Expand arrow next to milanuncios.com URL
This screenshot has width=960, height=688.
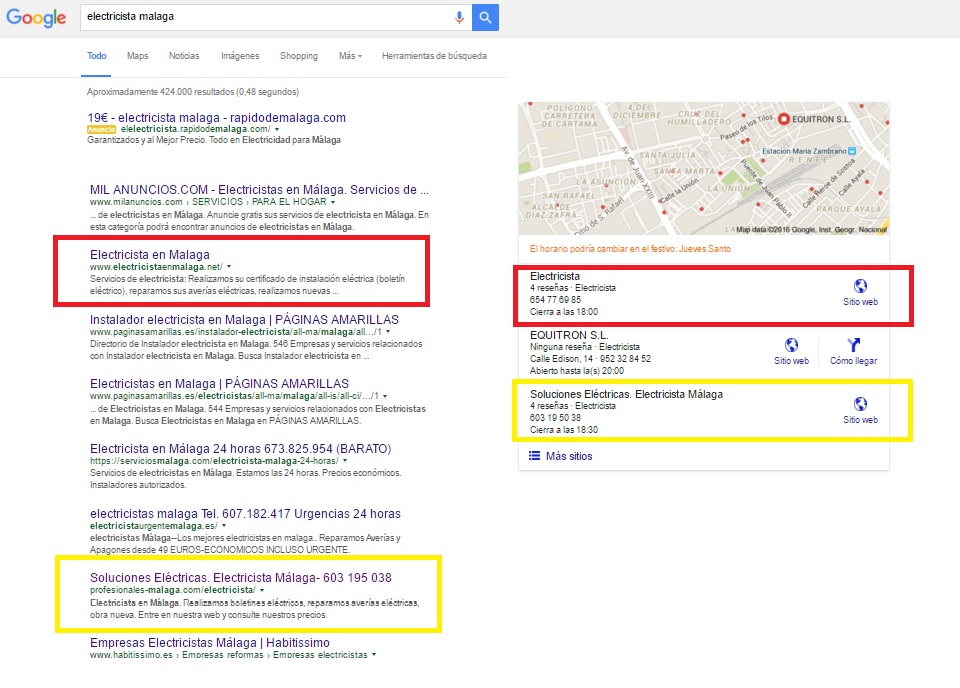point(333,202)
